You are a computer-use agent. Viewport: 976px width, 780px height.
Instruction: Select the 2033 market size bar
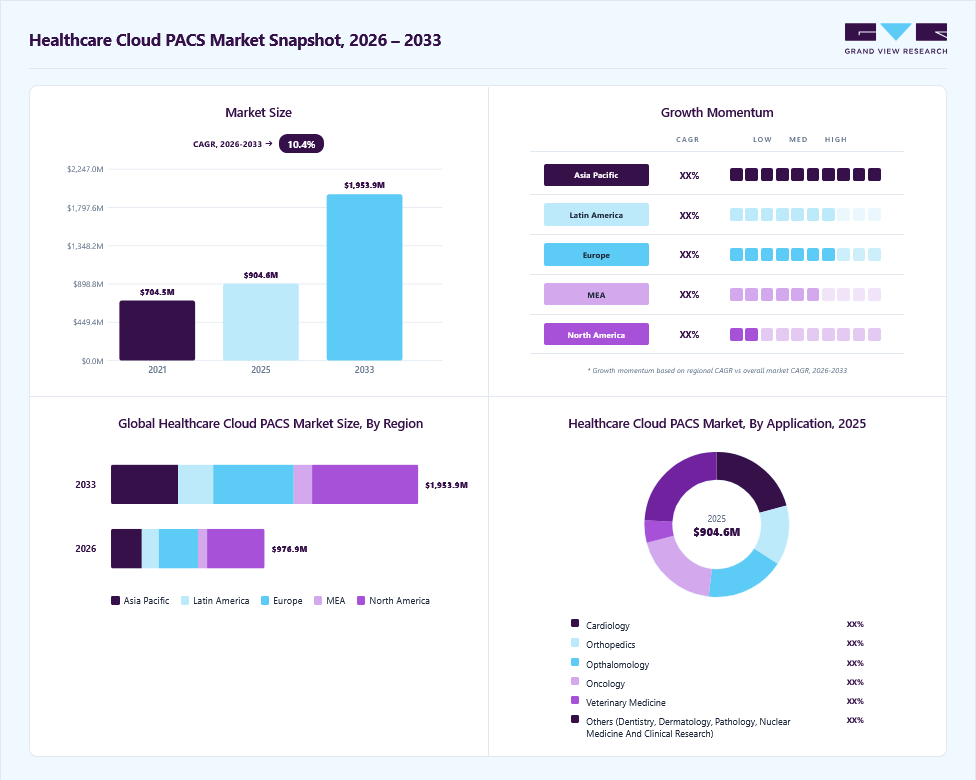[x=364, y=278]
